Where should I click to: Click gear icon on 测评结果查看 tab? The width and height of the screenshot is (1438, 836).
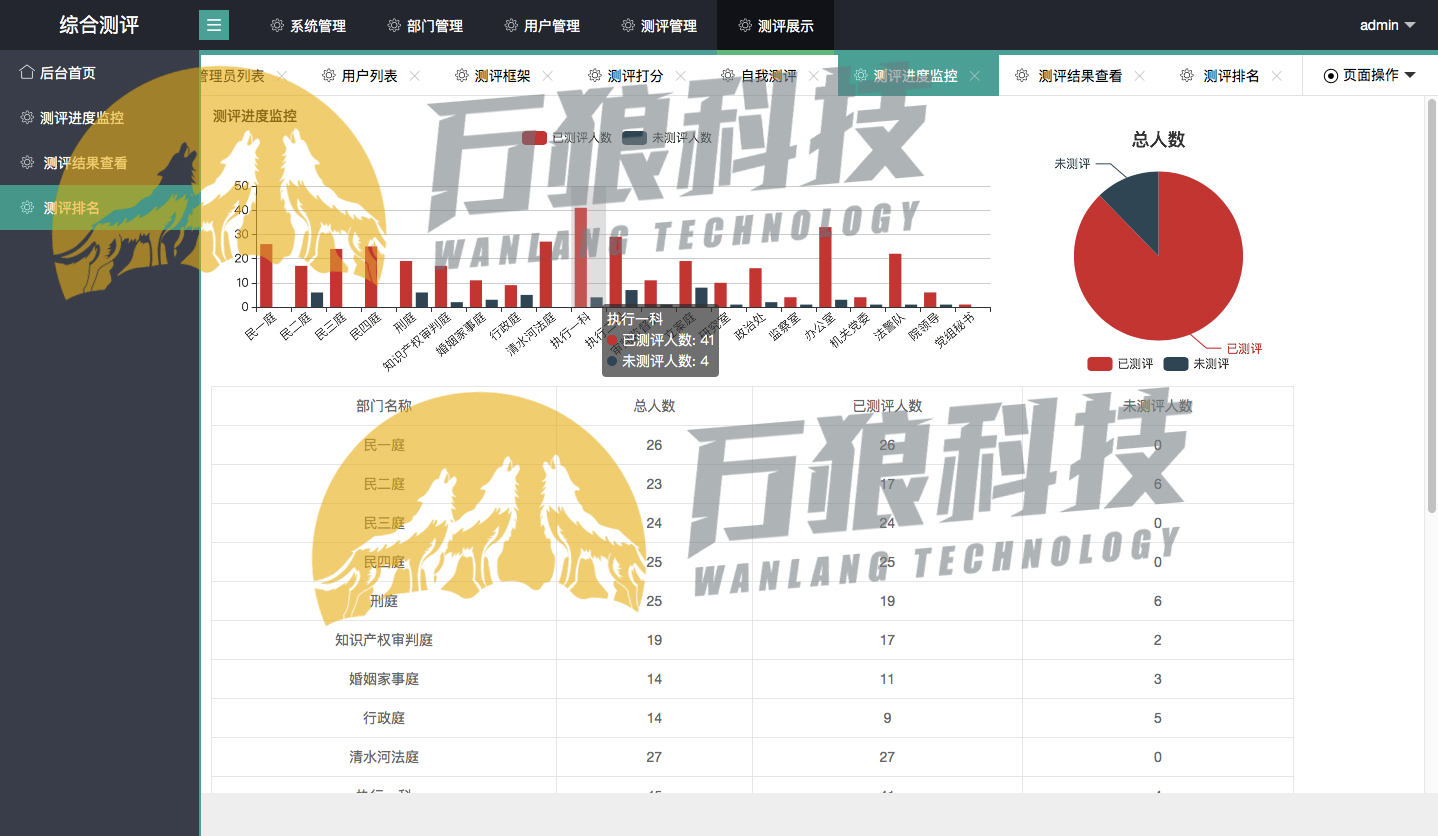(x=1022, y=75)
